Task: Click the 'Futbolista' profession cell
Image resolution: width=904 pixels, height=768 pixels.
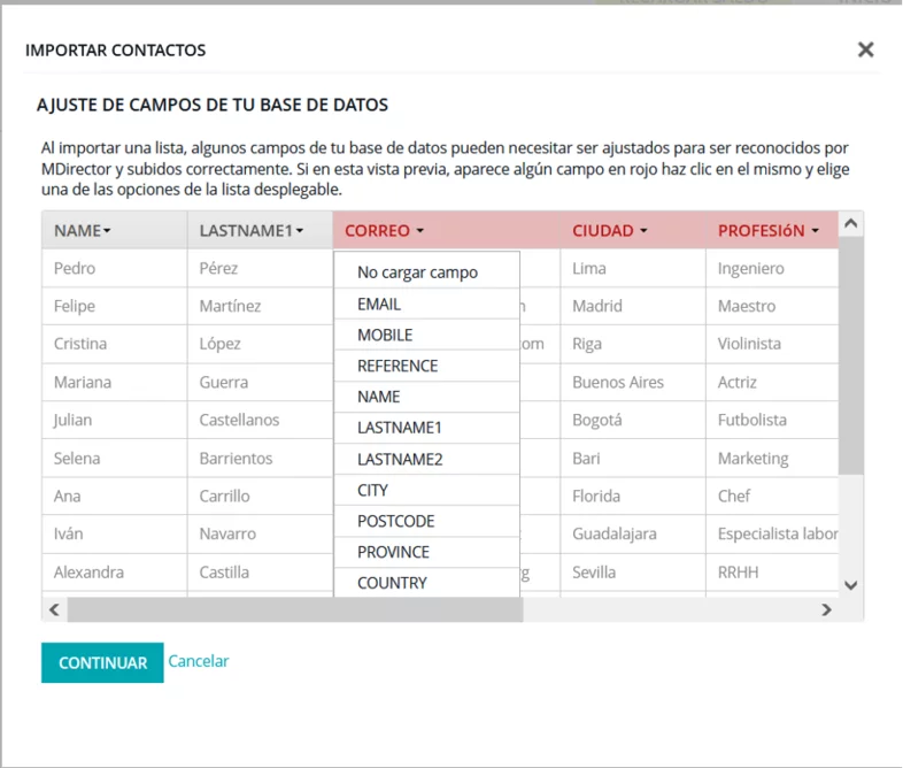Action: click(772, 420)
